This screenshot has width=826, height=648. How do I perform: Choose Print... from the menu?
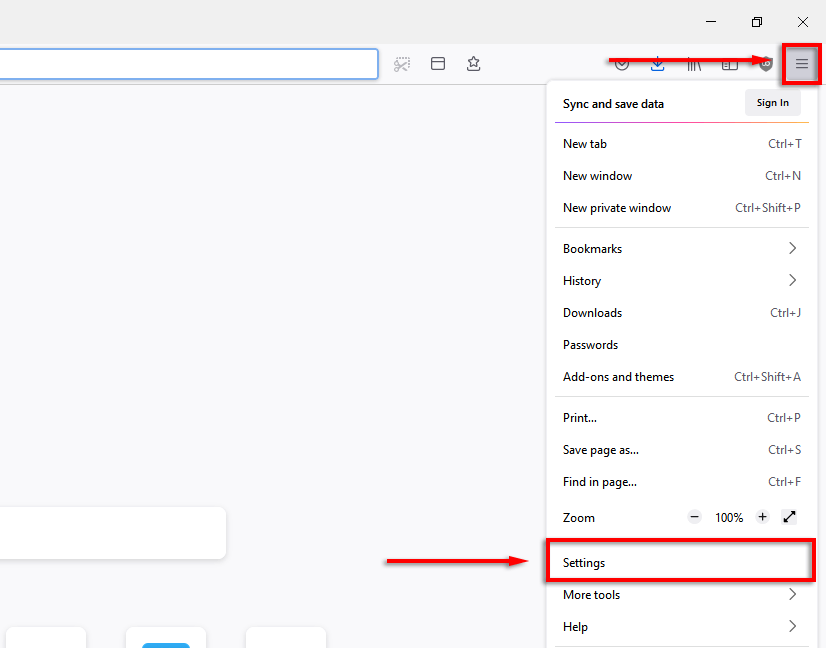pyautogui.click(x=682, y=418)
